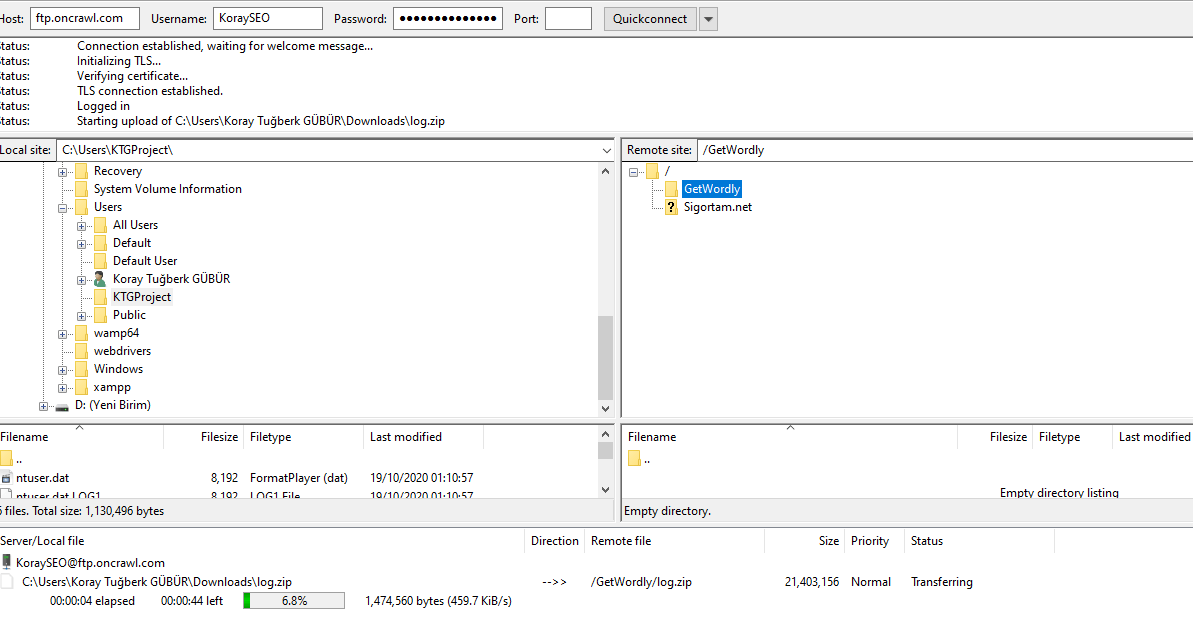The height and width of the screenshot is (628, 1193).
Task: Click remote parent directory folder icon
Action: [635, 458]
